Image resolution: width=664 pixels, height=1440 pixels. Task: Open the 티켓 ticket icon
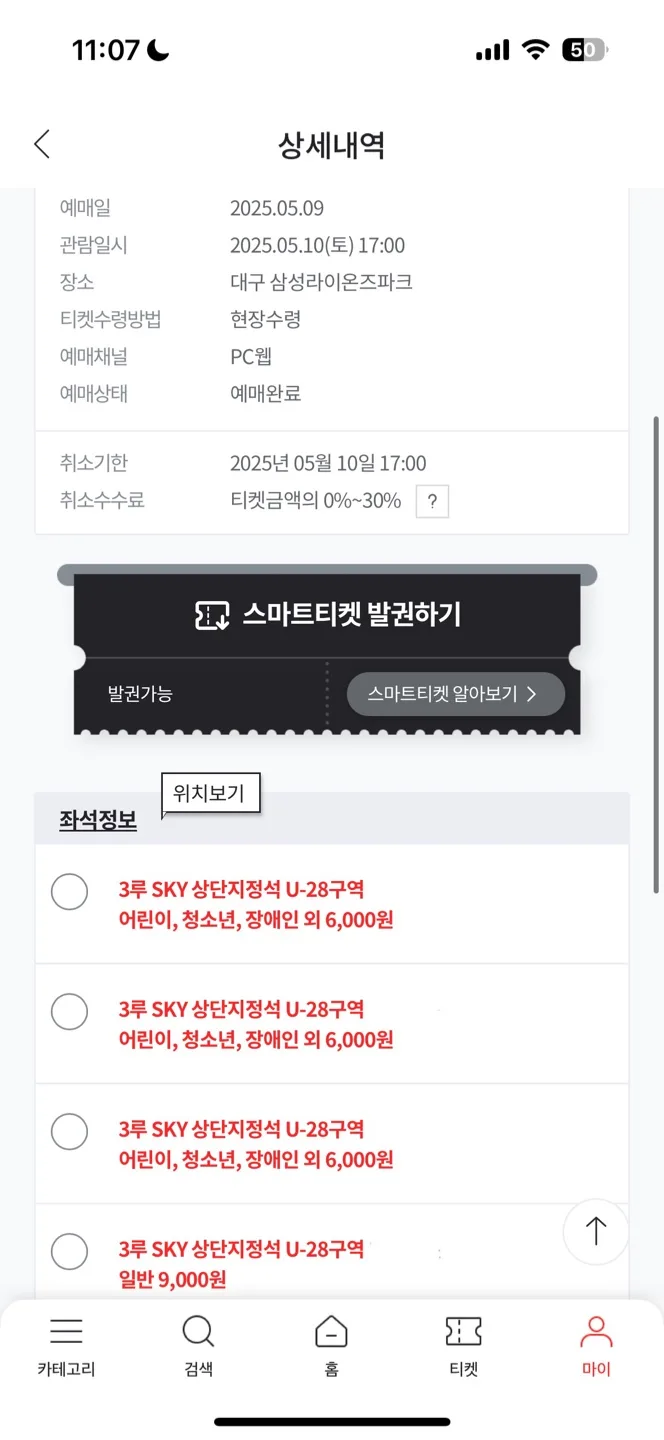tap(463, 1331)
